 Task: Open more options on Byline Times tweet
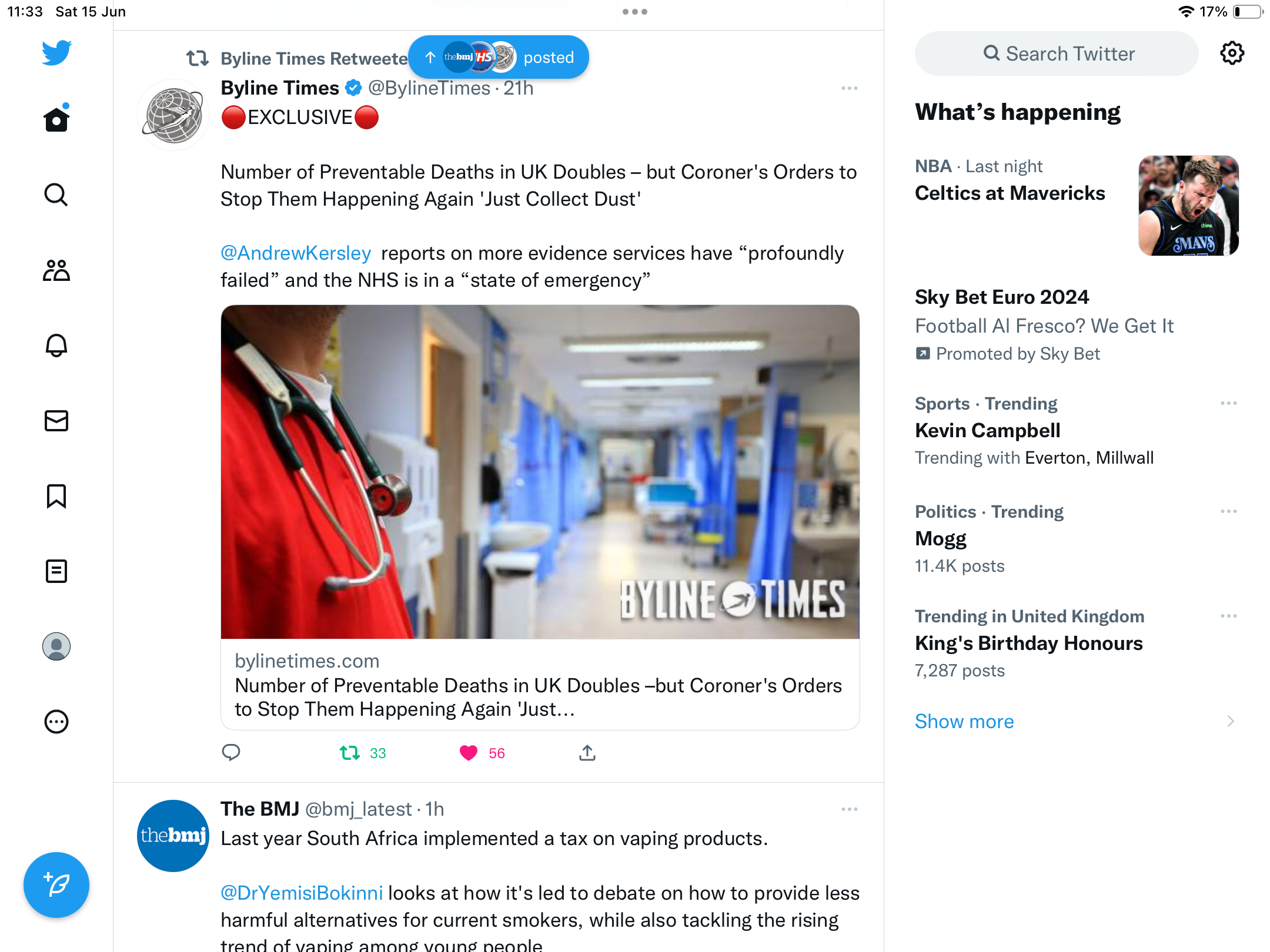(x=849, y=88)
